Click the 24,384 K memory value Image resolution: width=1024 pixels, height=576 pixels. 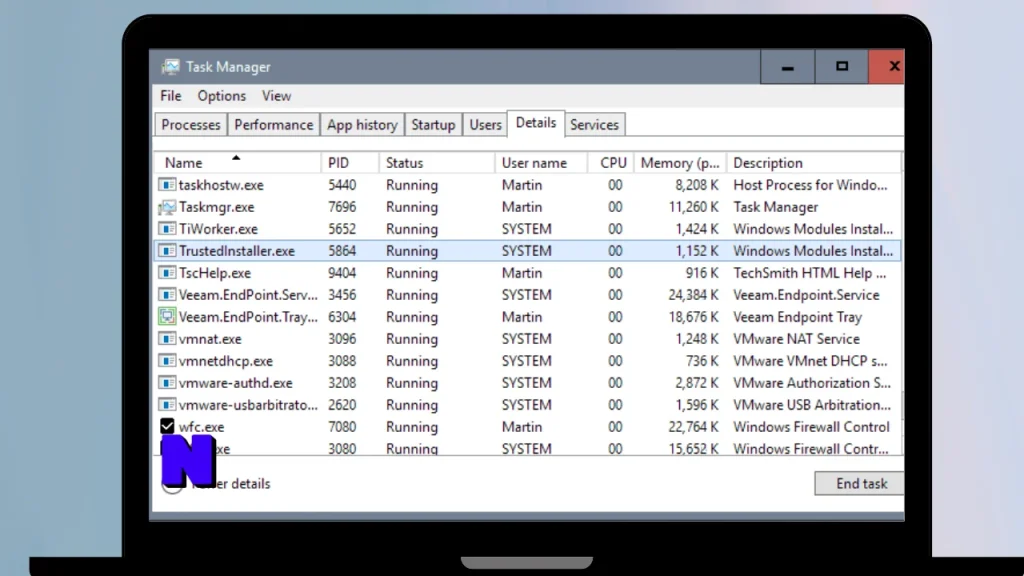693,295
